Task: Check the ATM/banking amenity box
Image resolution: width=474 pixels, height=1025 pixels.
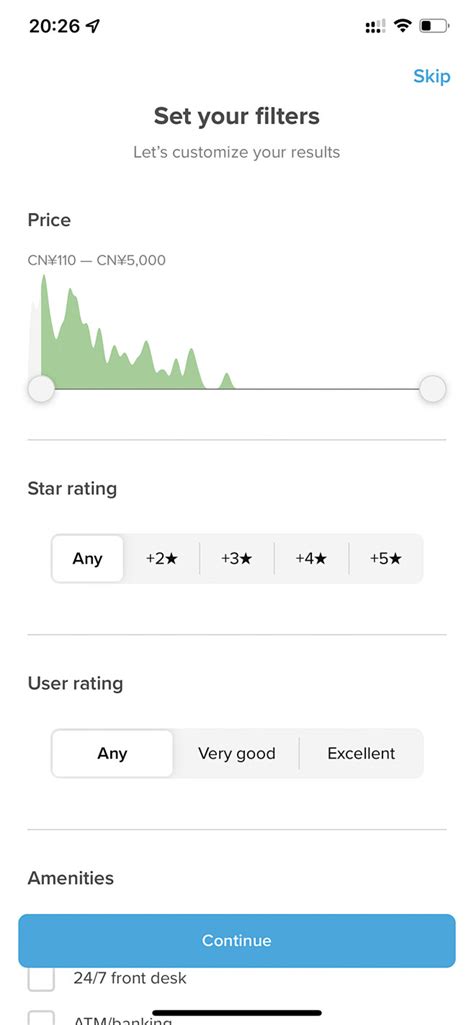Action: pyautogui.click(x=41, y=1018)
